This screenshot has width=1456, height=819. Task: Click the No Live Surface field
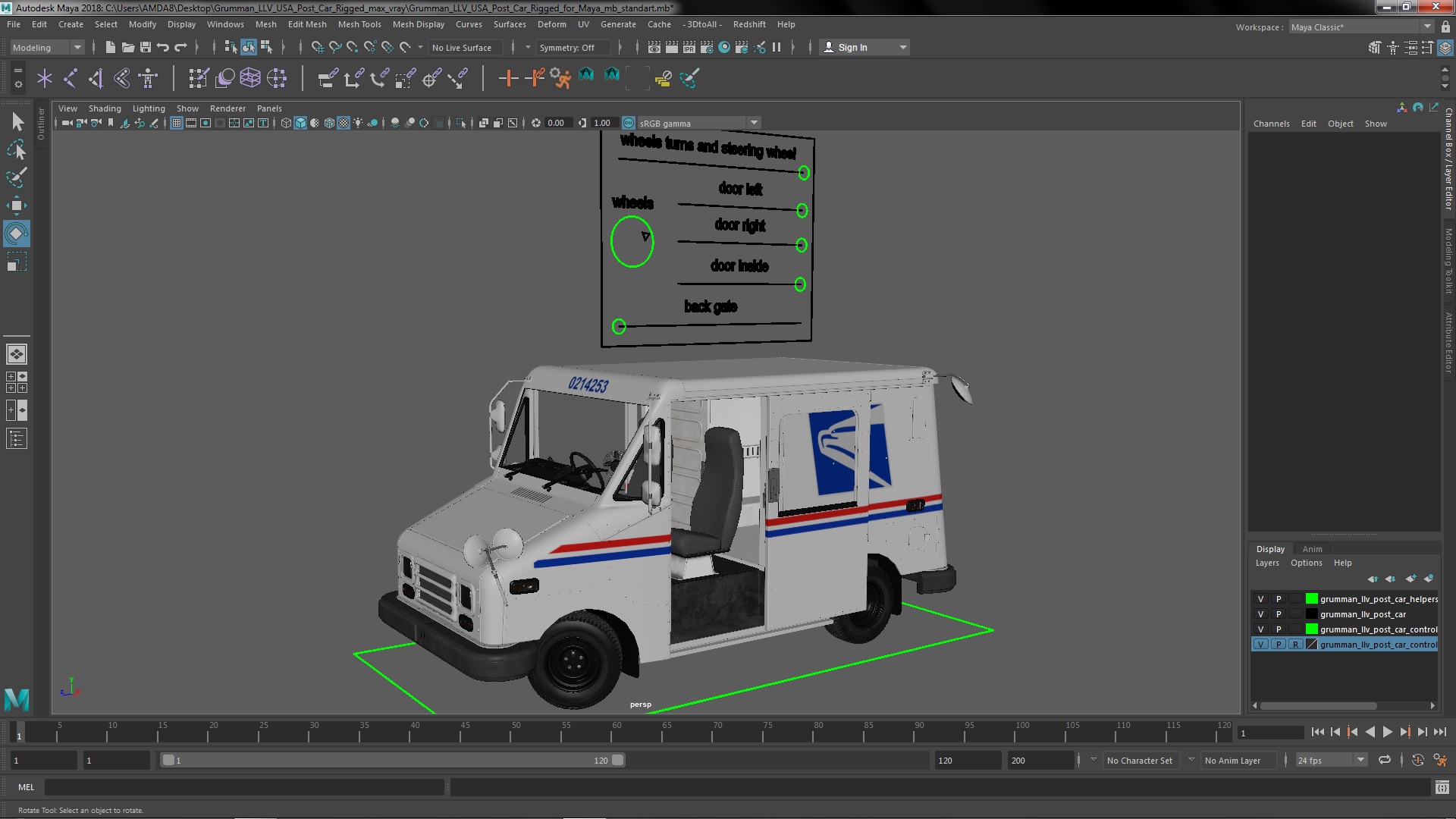(x=465, y=47)
